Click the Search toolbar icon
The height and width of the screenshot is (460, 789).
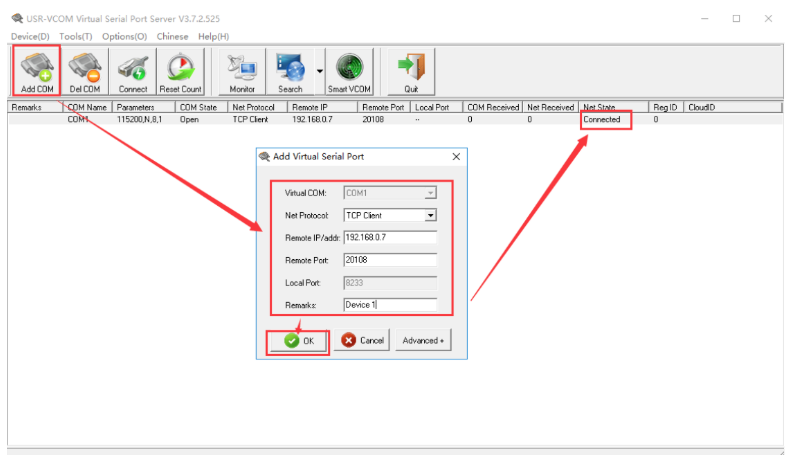click(x=290, y=71)
